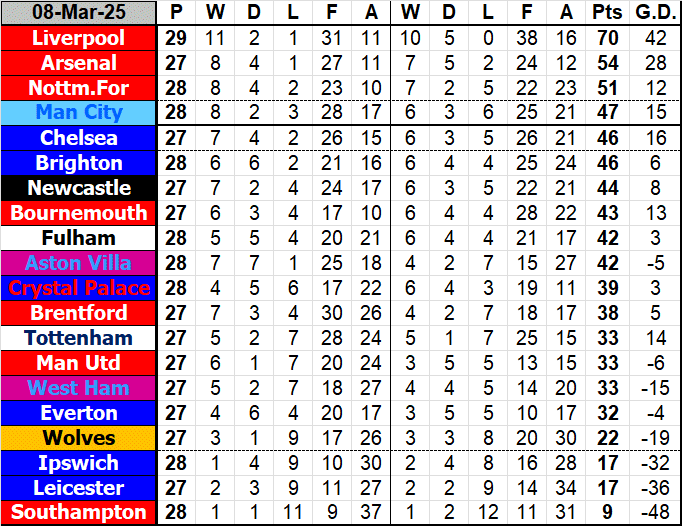Click the Bournemouth team name

pyautogui.click(x=79, y=213)
